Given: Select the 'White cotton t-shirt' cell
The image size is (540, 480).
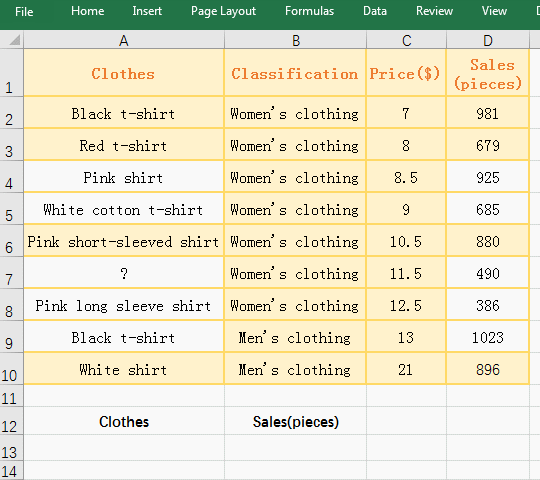Looking at the screenshot, I should 124,209.
